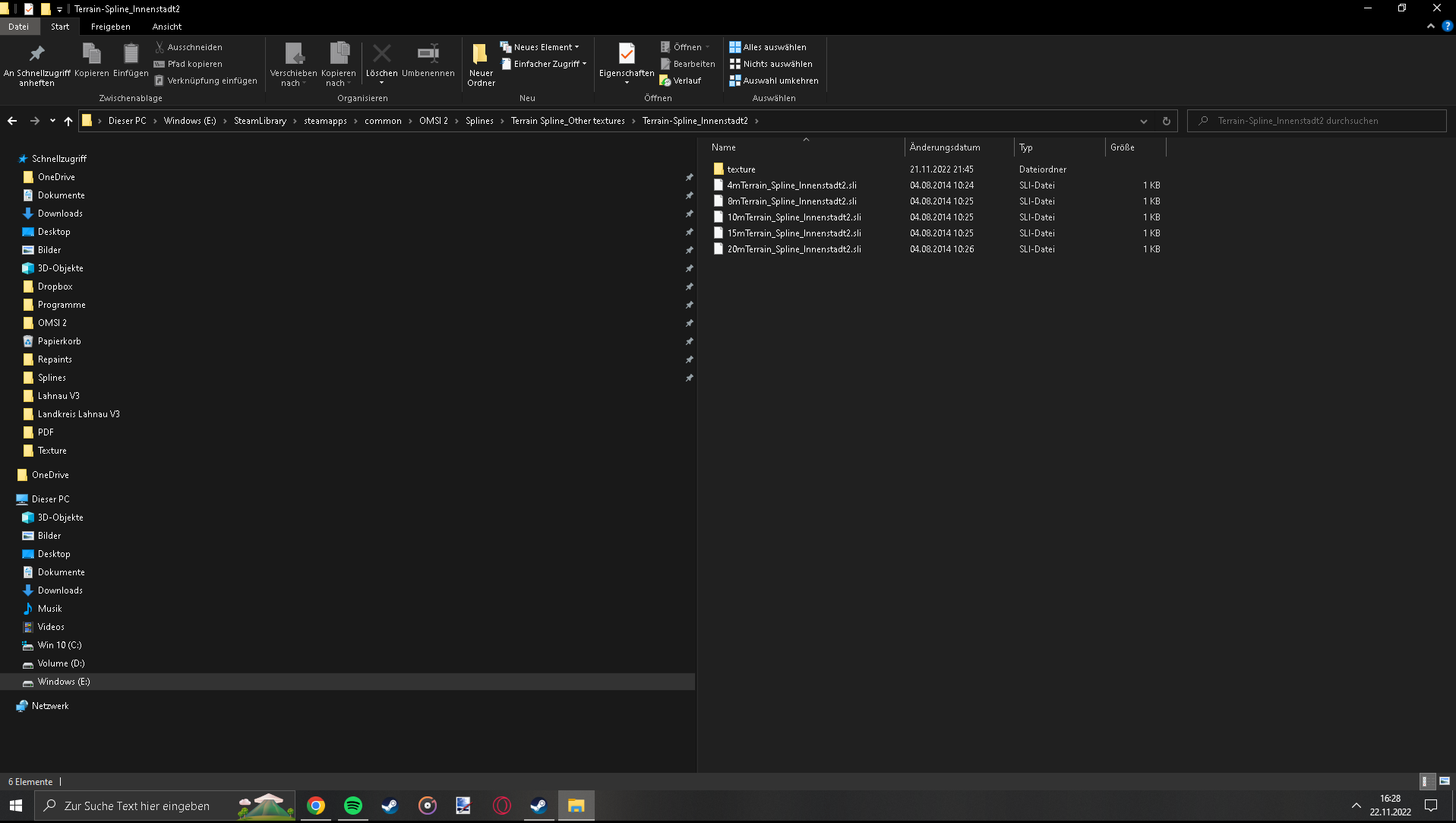The width and height of the screenshot is (1456, 823).
Task: Click the Eigenschaften properties icon
Action: pos(626,55)
